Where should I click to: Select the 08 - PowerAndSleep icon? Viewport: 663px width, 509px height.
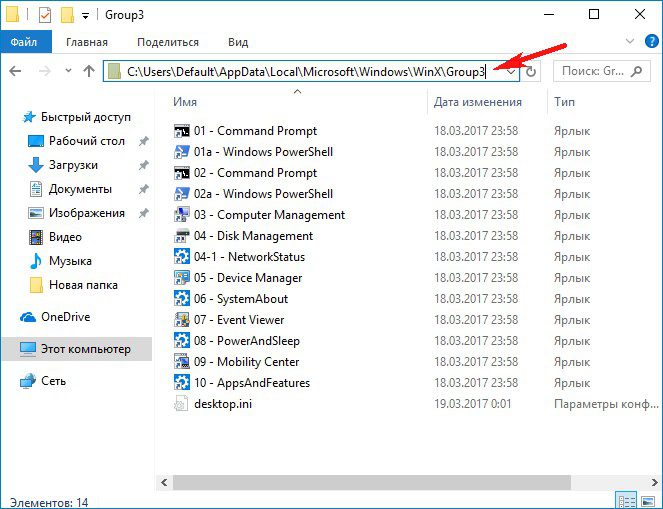(182, 341)
